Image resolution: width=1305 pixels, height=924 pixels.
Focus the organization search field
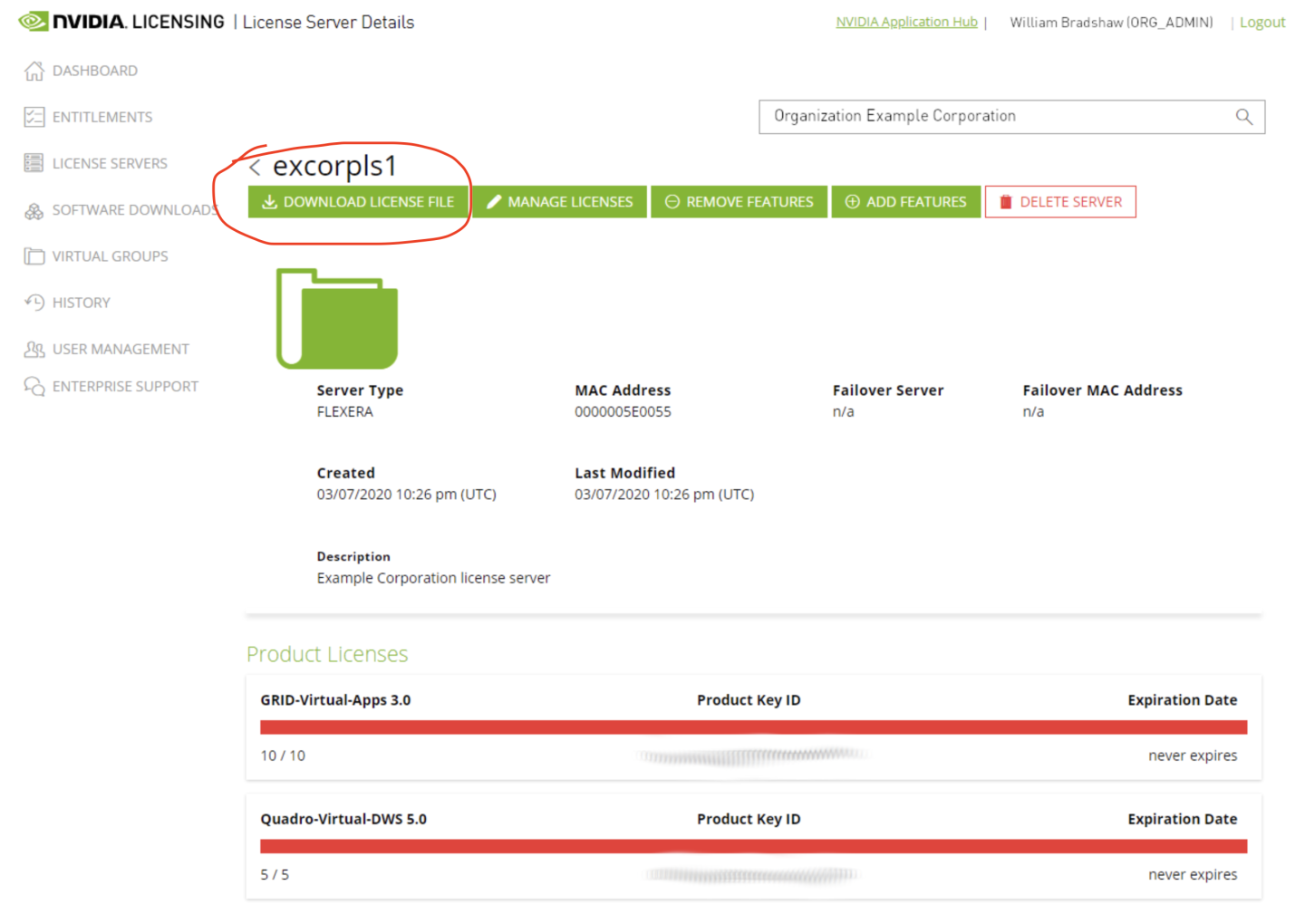[x=997, y=117]
